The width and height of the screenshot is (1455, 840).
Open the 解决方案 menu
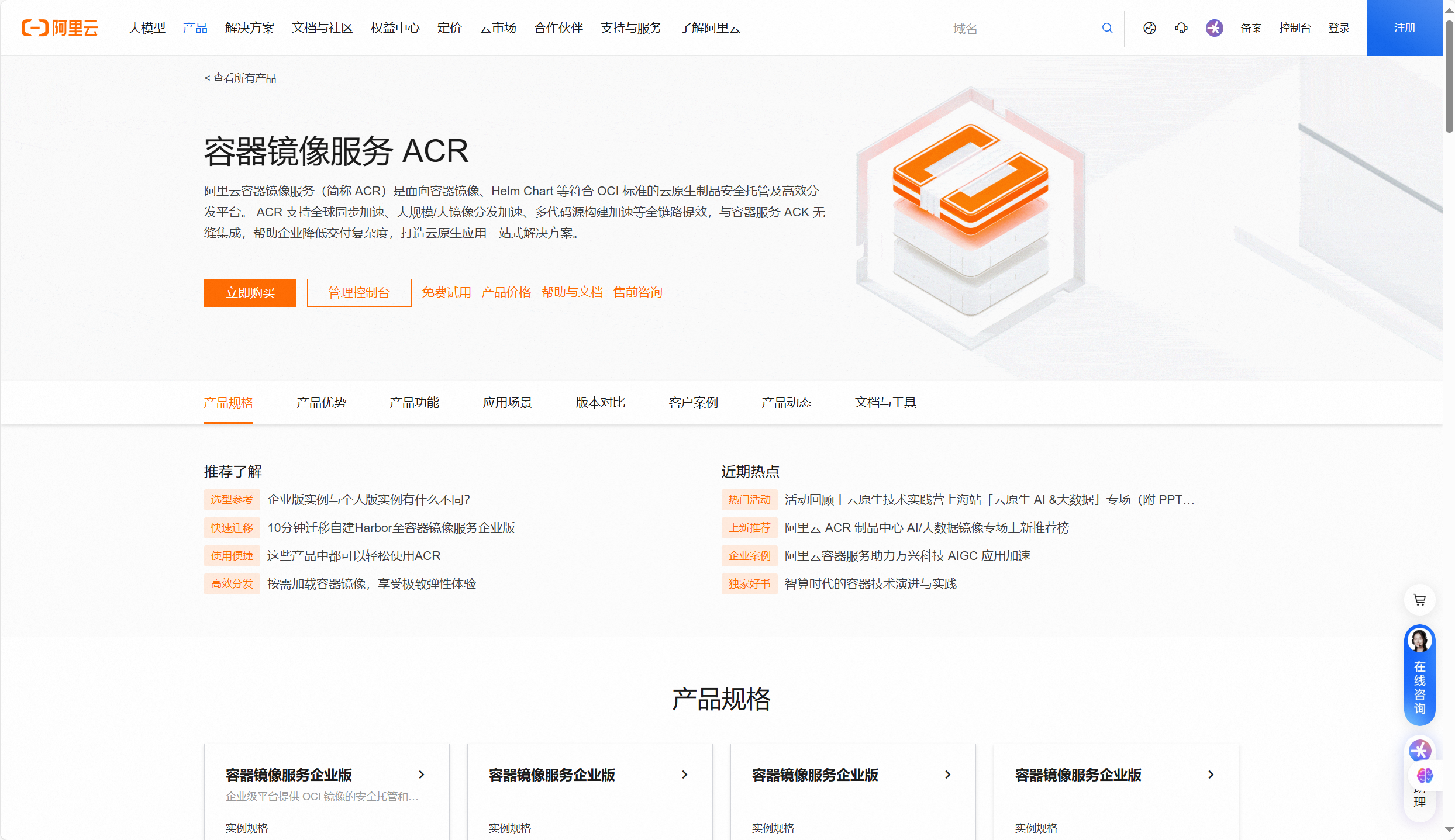click(x=250, y=28)
